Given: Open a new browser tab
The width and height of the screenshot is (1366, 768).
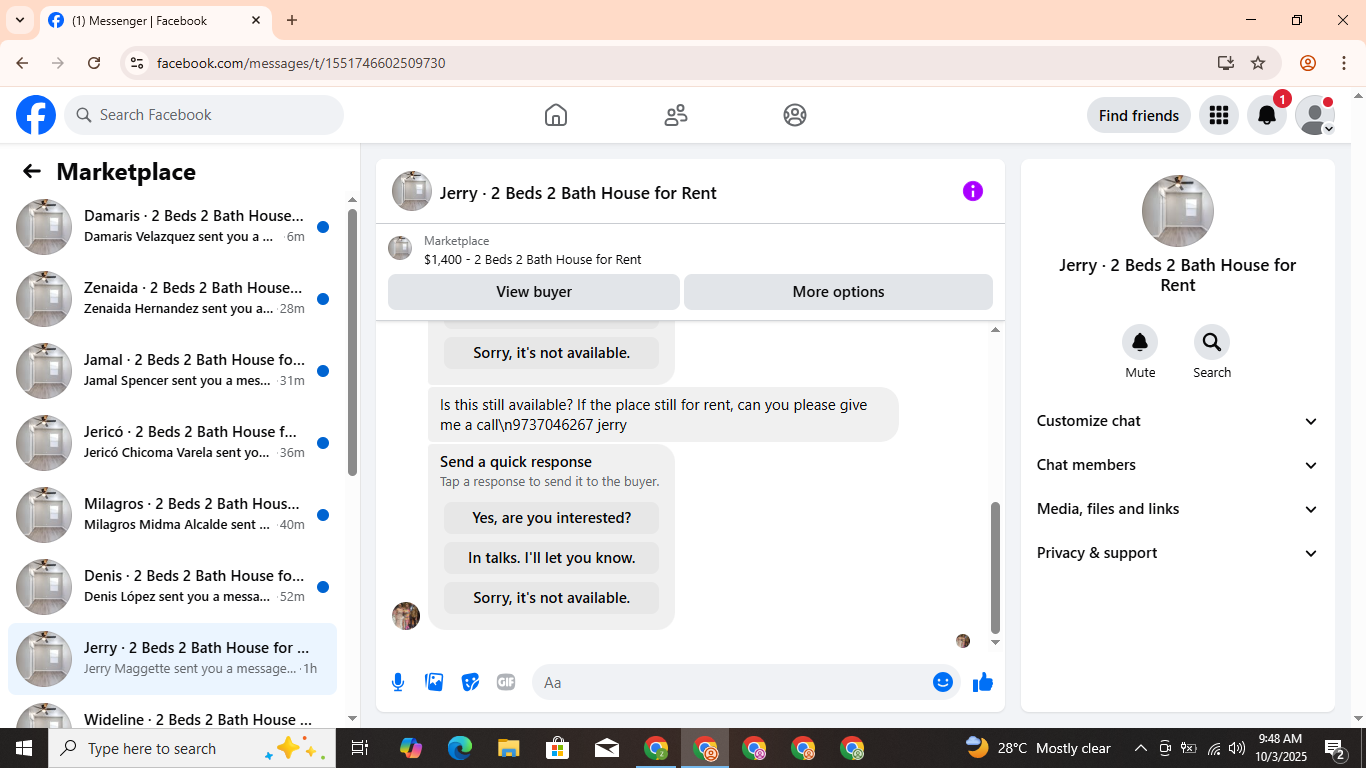Looking at the screenshot, I should [x=292, y=20].
